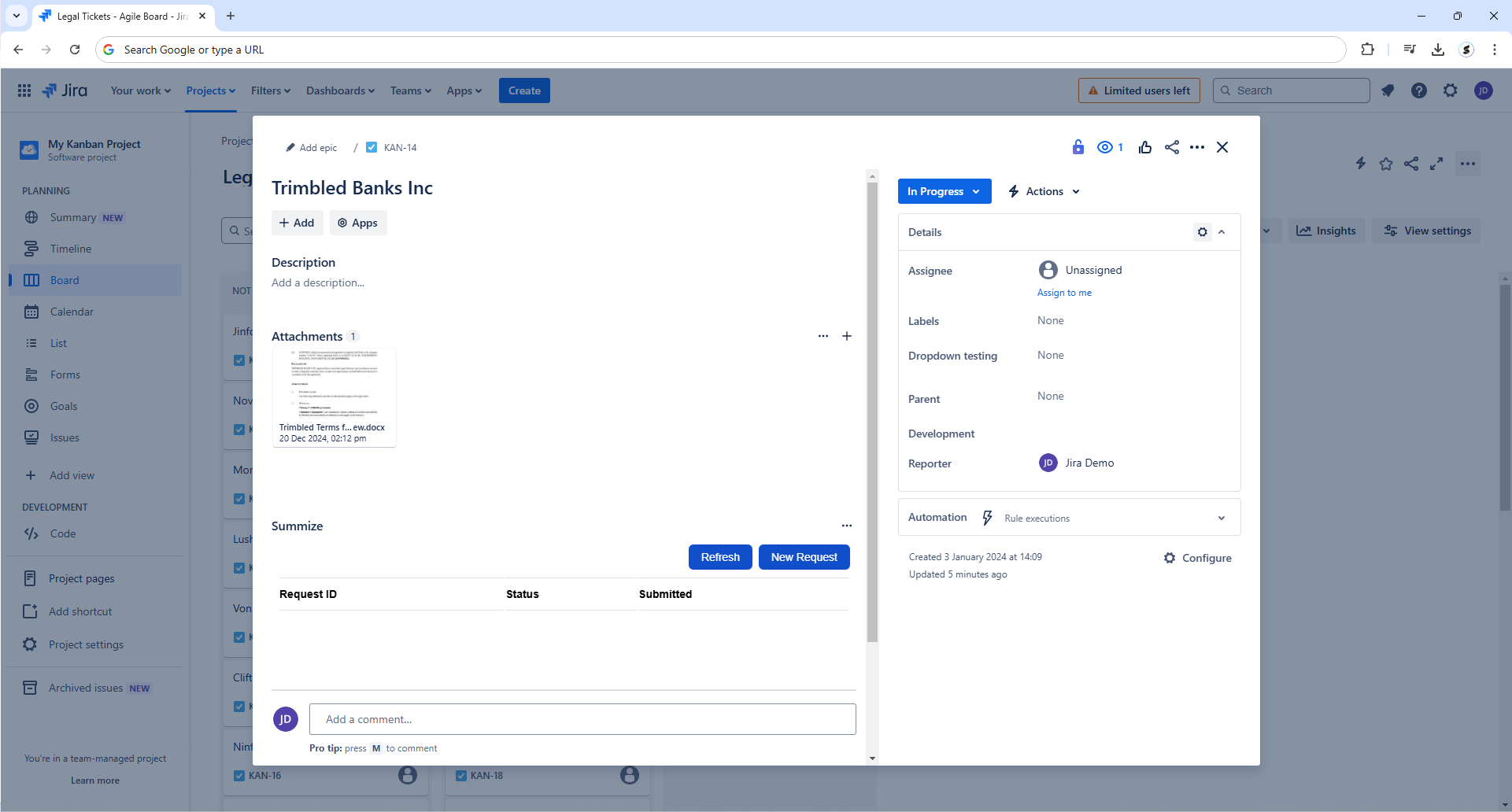Collapse the Details panel chevron

[x=1222, y=232]
